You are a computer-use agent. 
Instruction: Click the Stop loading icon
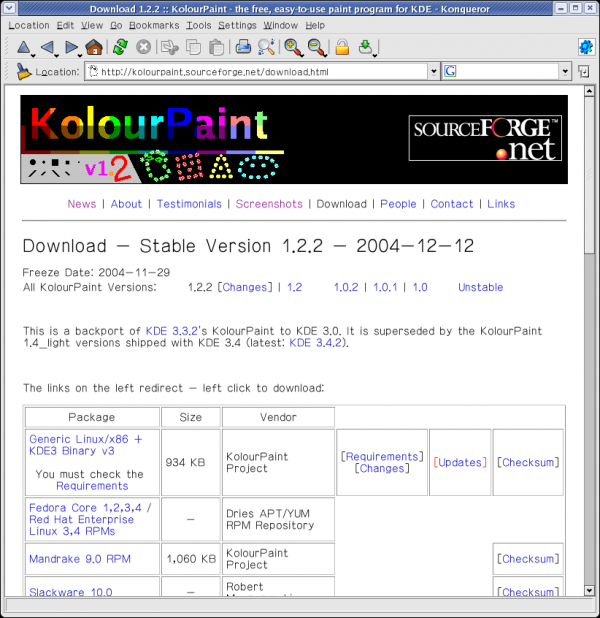click(143, 47)
